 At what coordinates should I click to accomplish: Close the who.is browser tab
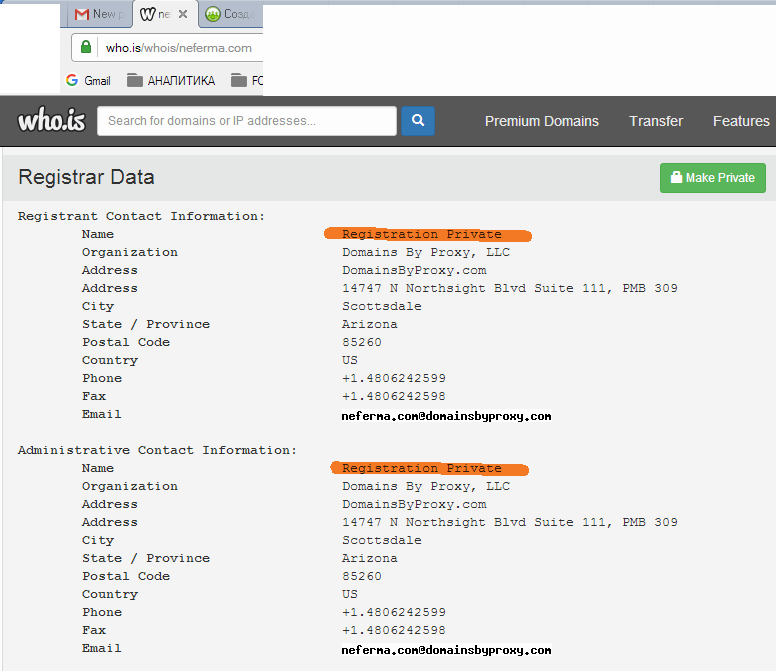click(183, 14)
